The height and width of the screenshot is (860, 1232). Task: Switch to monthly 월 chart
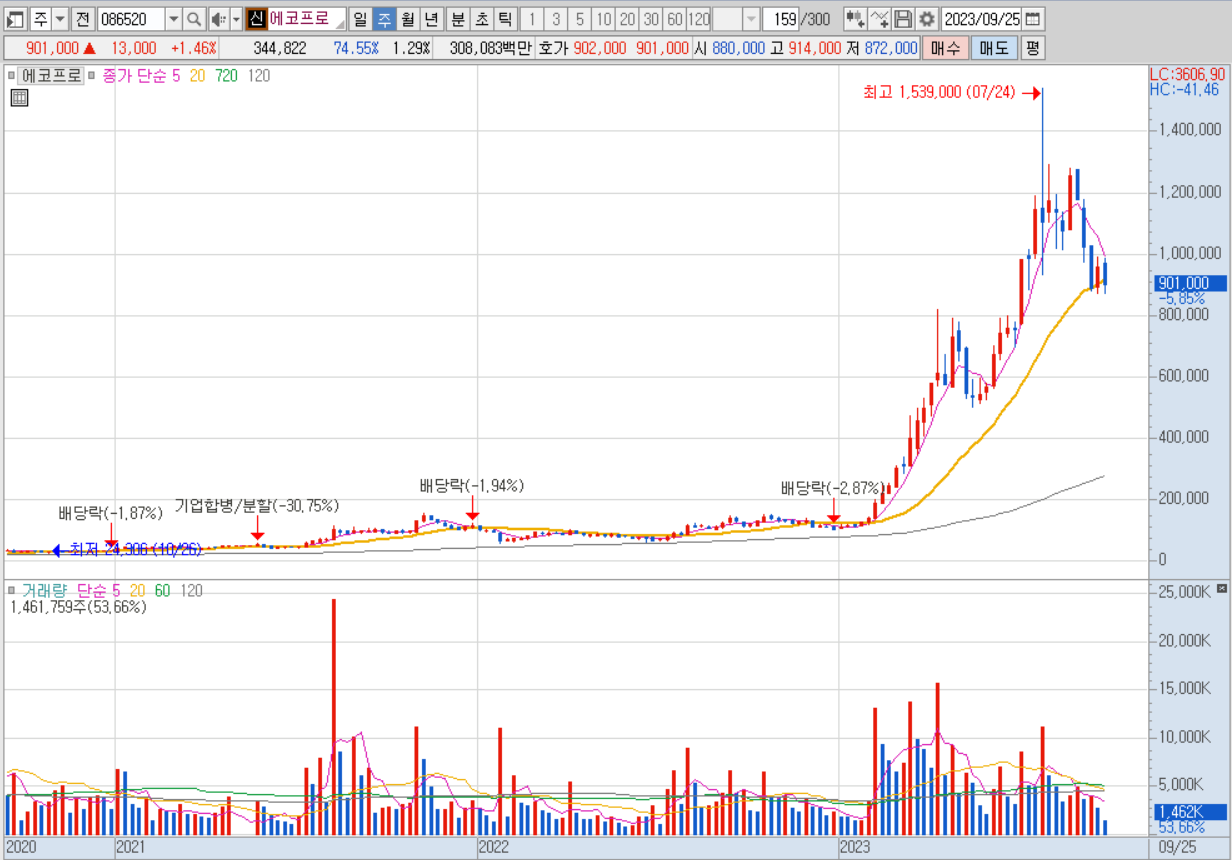click(x=408, y=19)
